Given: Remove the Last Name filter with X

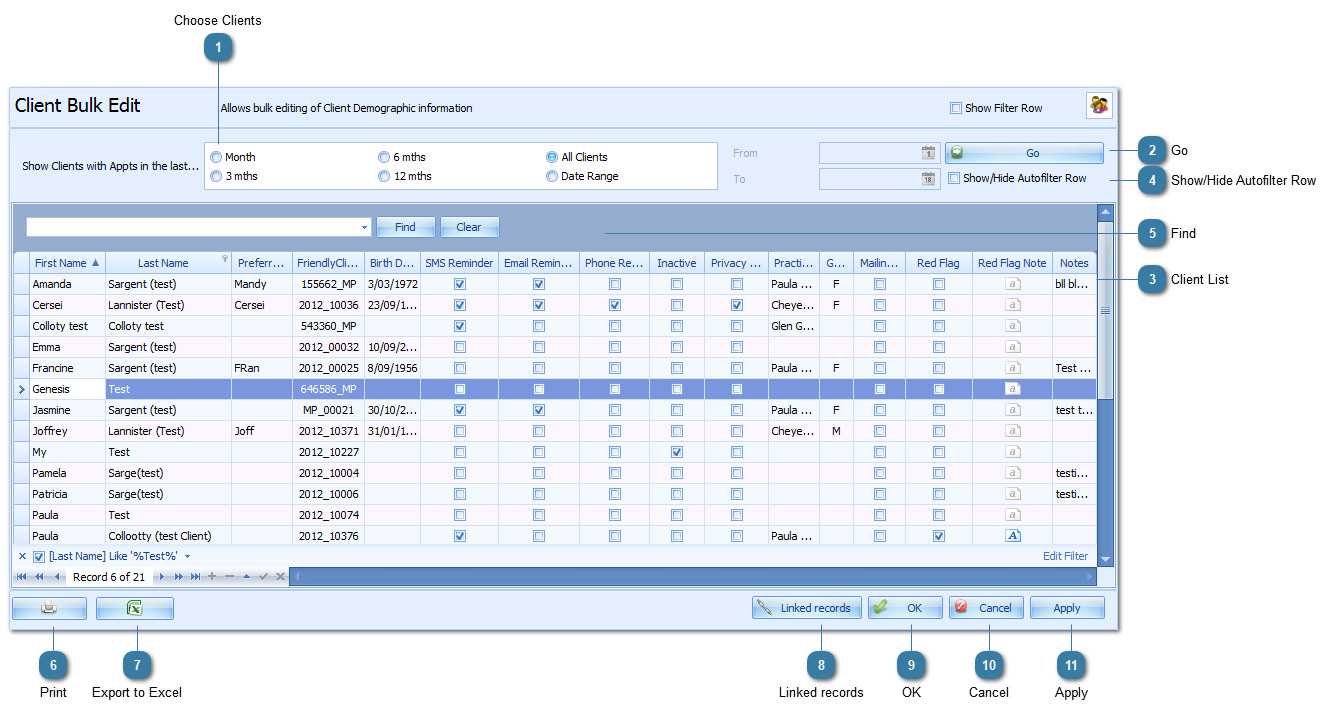Looking at the screenshot, I should click(x=22, y=556).
